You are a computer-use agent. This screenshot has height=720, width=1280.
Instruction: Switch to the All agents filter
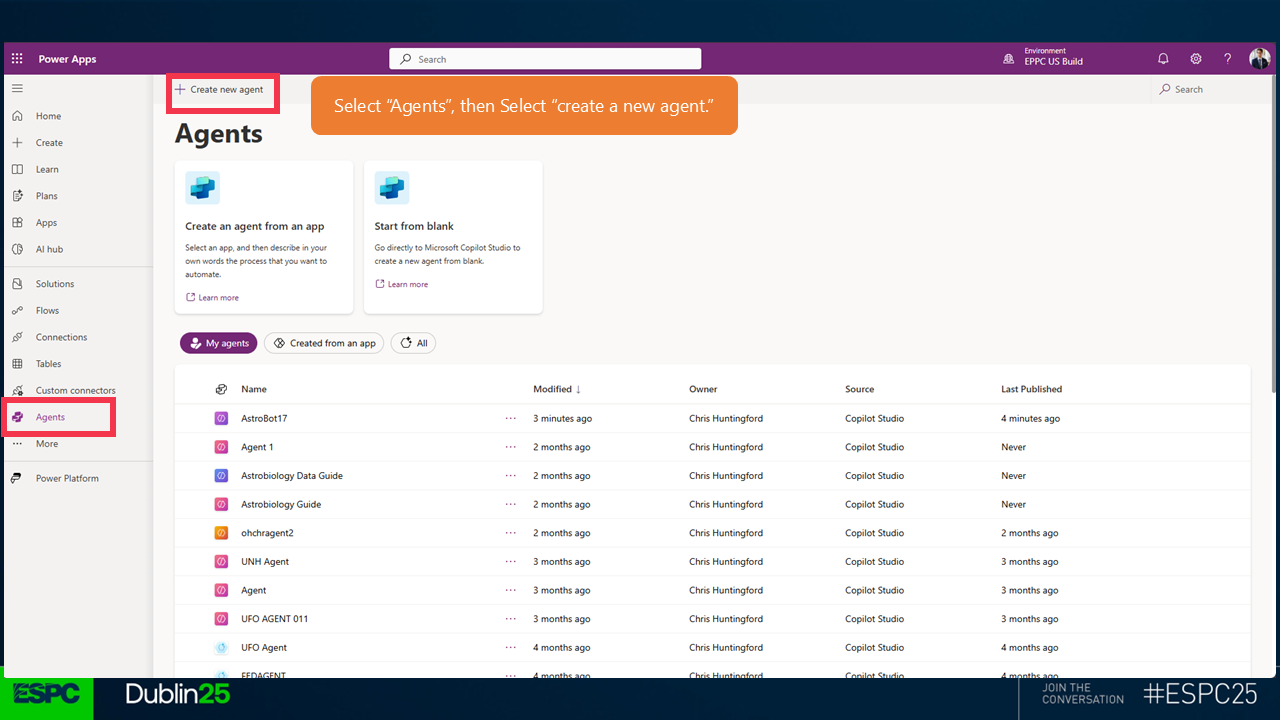[x=413, y=343]
